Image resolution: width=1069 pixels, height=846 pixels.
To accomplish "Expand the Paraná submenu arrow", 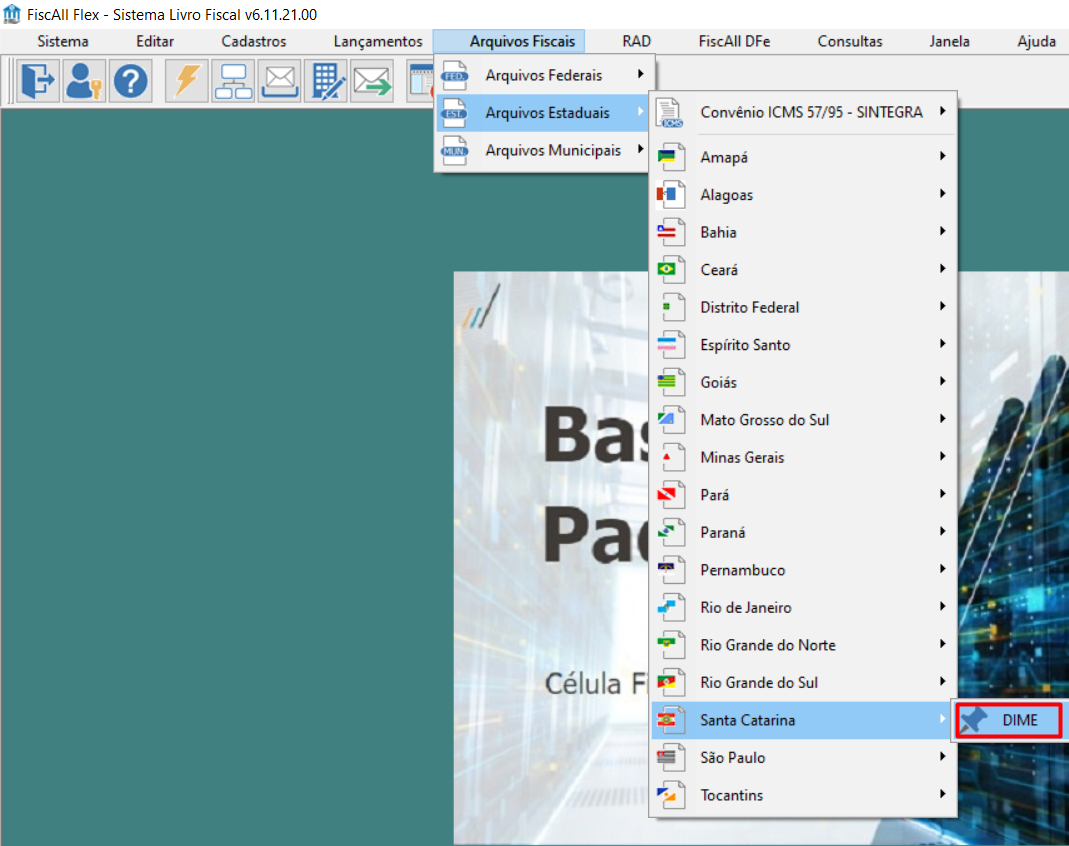I will (x=943, y=530).
